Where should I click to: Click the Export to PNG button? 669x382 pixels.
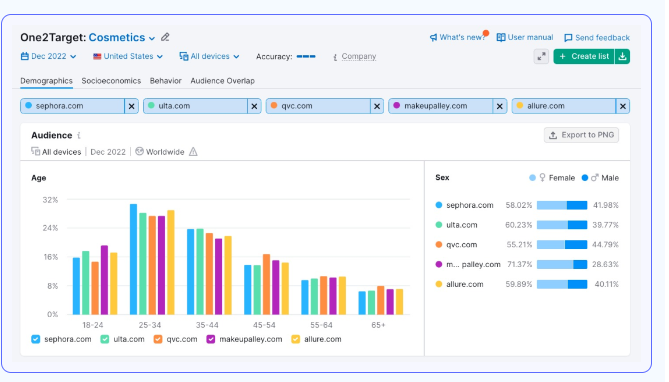pyautogui.click(x=581, y=135)
